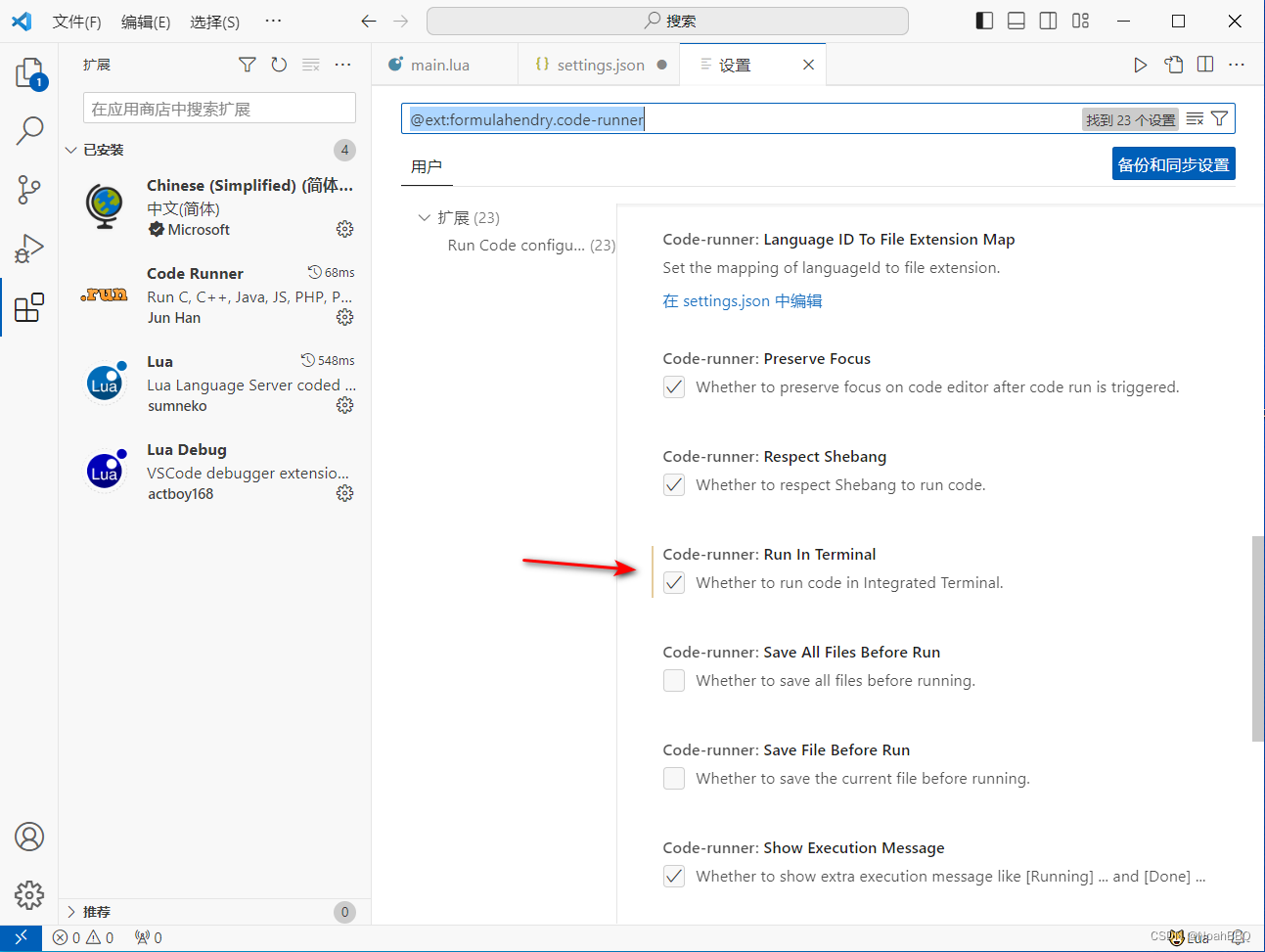
Task: Open Lua extension manage gear
Action: (344, 405)
